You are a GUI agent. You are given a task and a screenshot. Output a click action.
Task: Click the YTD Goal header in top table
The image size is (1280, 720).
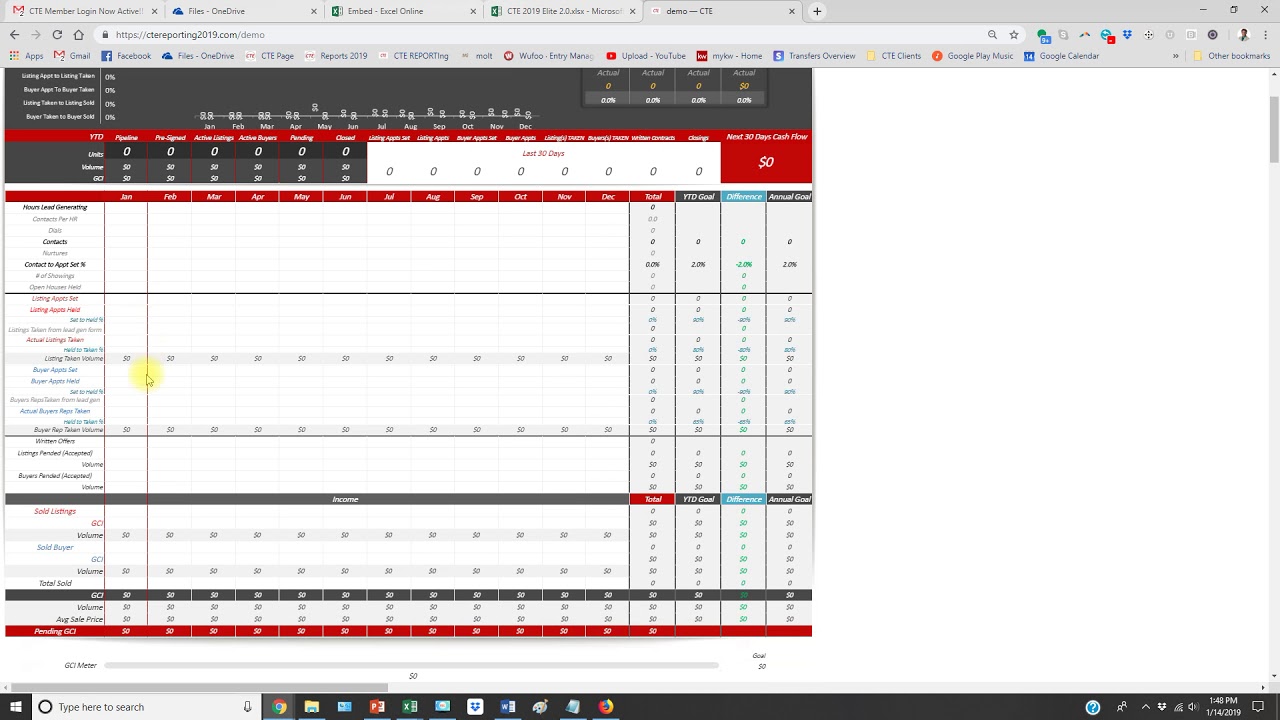tap(698, 197)
